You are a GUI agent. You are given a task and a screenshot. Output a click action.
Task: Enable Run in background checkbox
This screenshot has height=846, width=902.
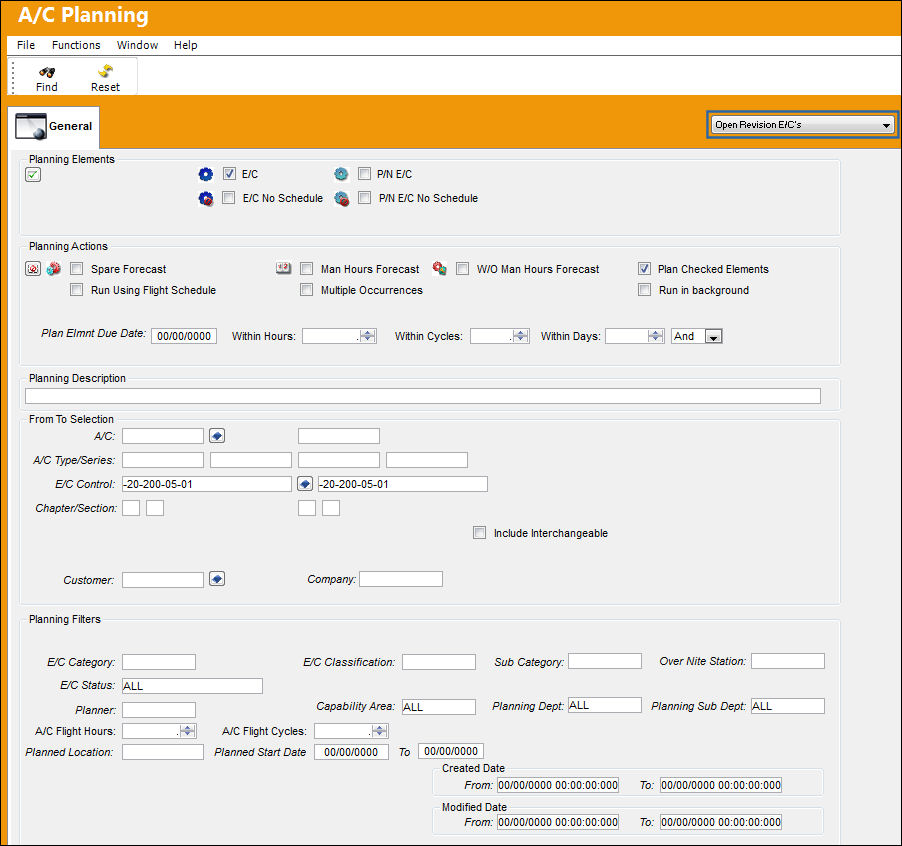[644, 290]
